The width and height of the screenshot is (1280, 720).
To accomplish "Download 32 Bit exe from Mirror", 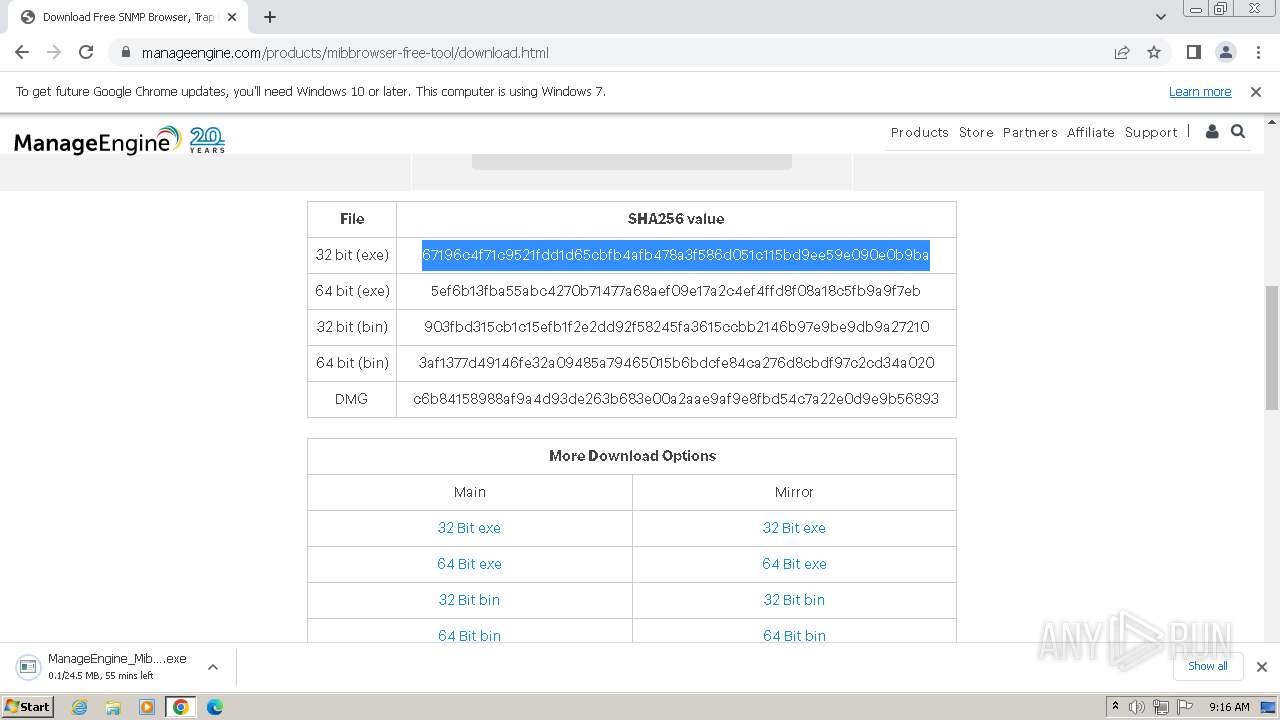I will 794,528.
